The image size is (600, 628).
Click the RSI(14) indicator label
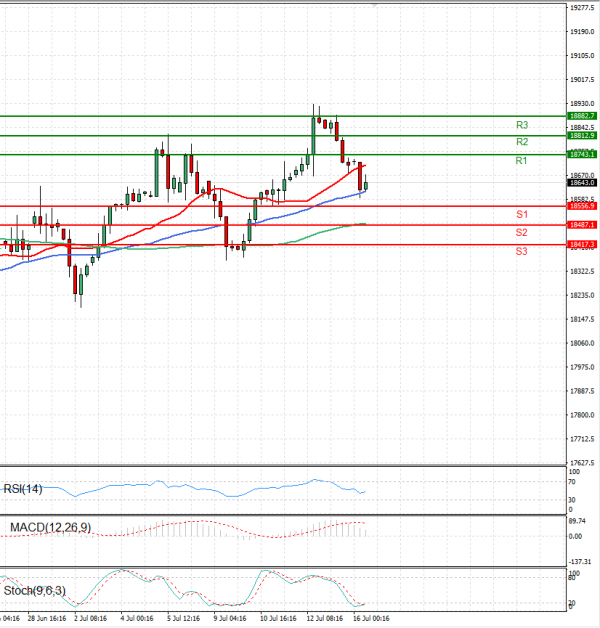pyautogui.click(x=23, y=489)
